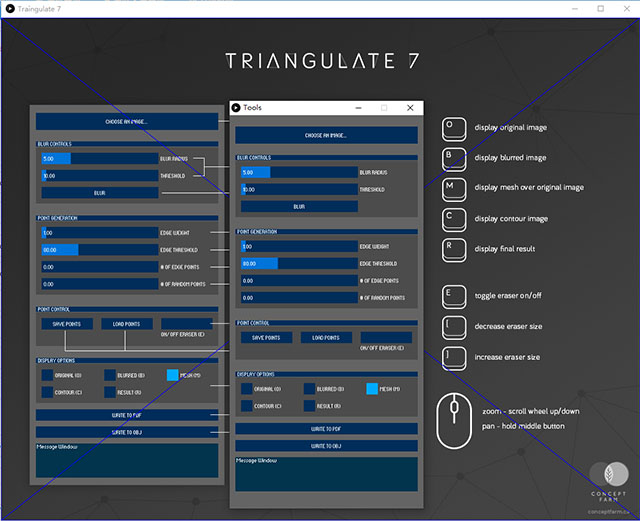
Task: Click Write to PDF in Tools window
Action: [326, 429]
